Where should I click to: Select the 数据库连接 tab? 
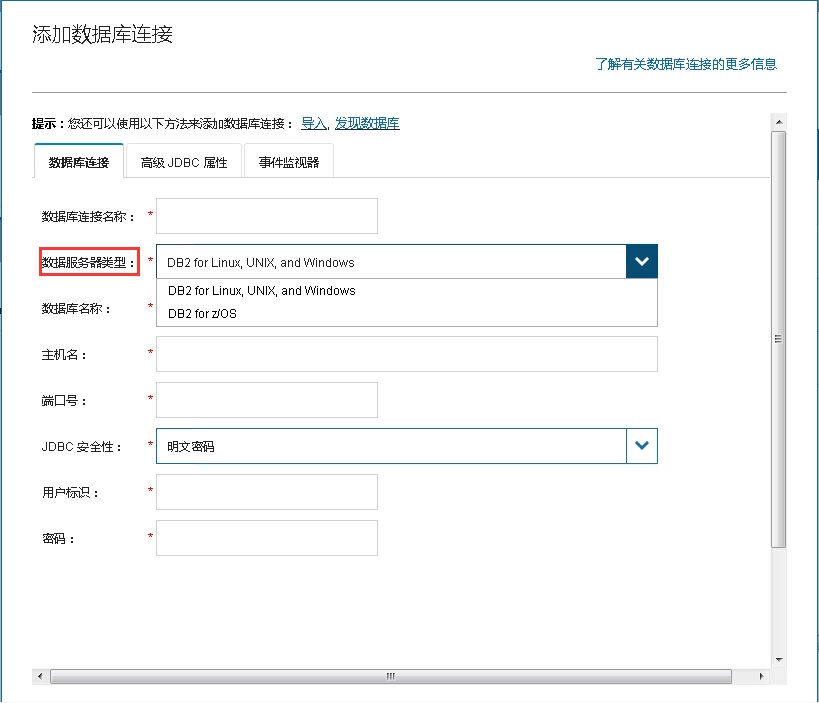[77, 160]
